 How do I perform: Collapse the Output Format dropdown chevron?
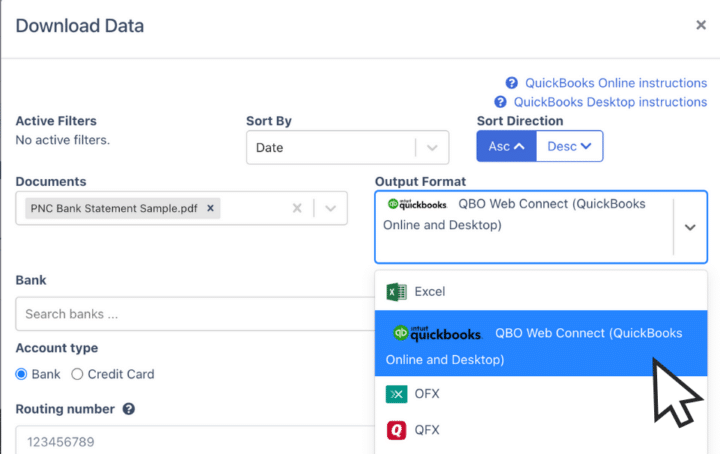(x=689, y=227)
